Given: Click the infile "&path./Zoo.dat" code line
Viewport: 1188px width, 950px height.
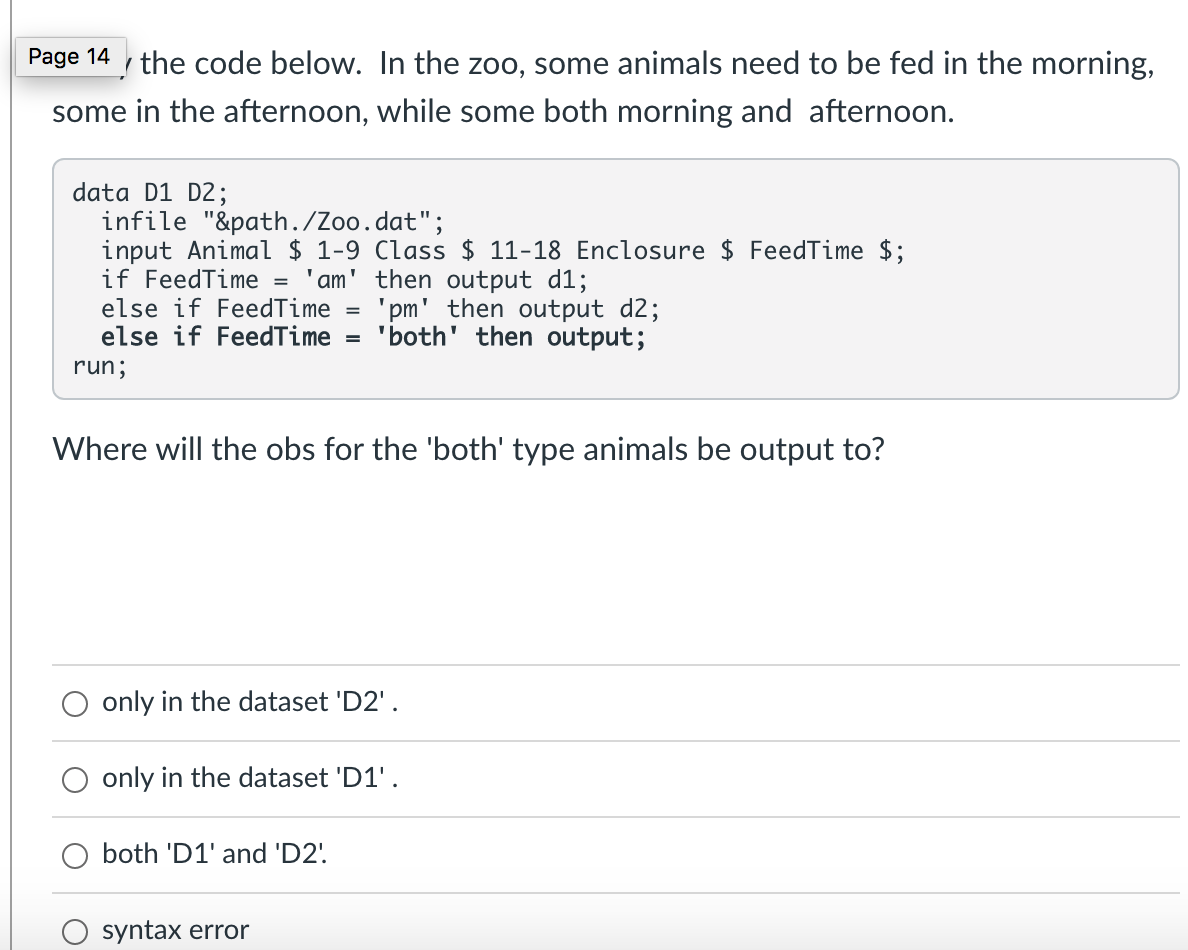Looking at the screenshot, I should tap(273, 221).
